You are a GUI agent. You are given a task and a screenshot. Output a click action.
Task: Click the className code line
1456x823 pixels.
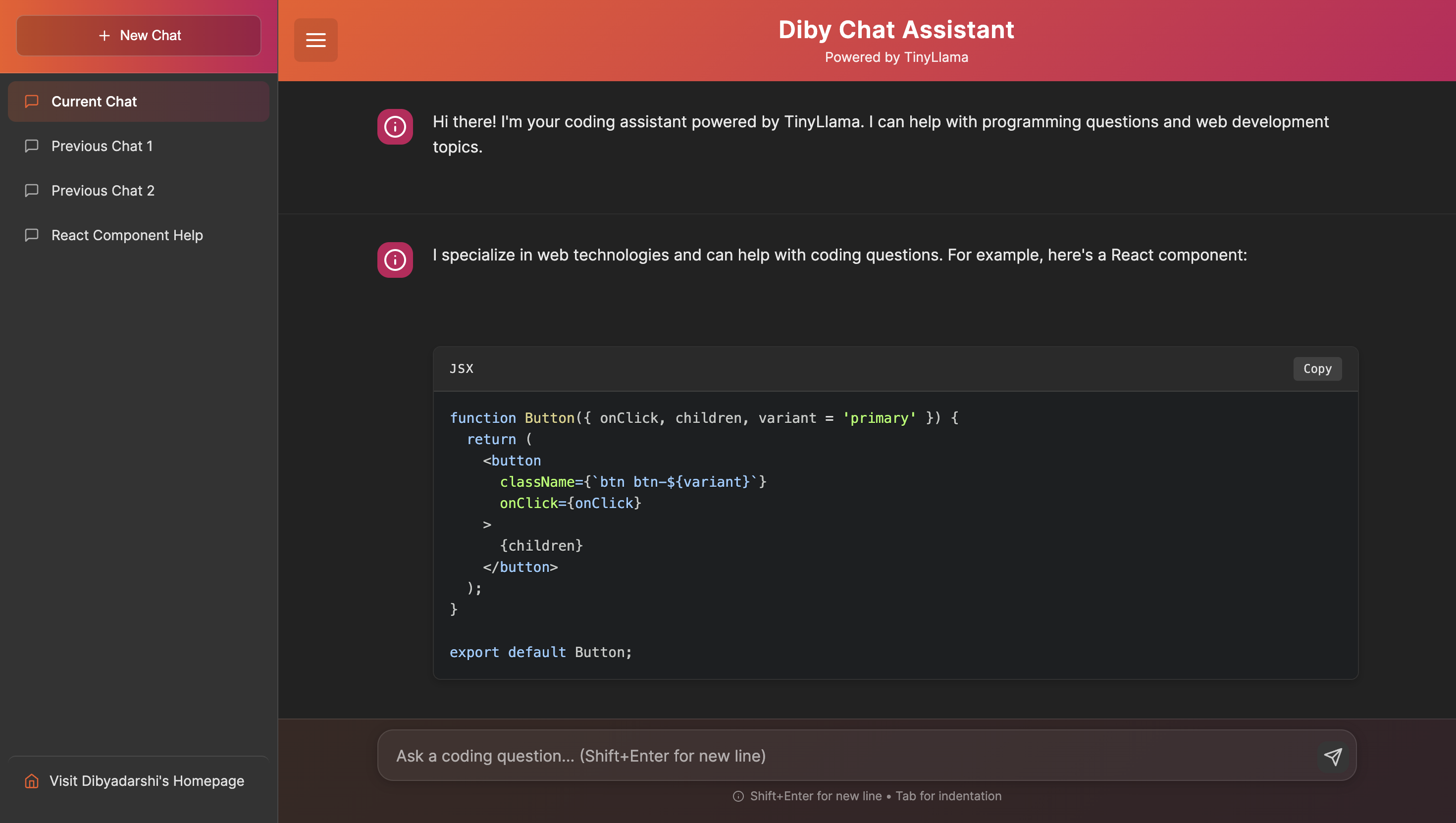[632, 482]
